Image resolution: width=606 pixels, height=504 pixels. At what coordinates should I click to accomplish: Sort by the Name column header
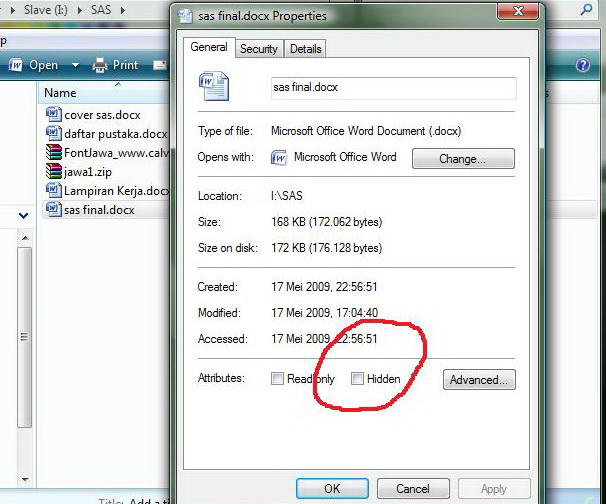104,93
